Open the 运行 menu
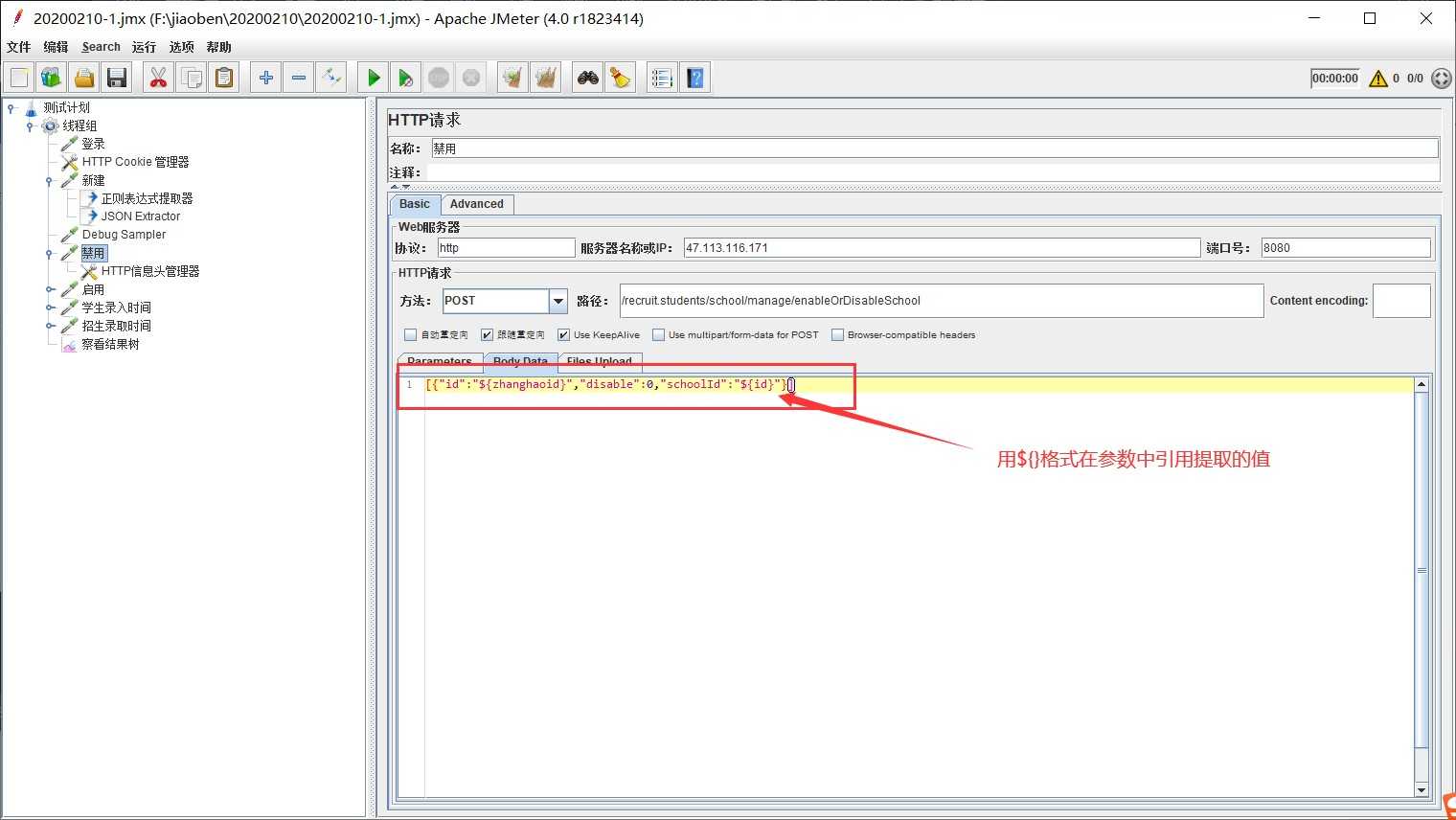Viewport: 1456px width, 820px height. pos(144,47)
